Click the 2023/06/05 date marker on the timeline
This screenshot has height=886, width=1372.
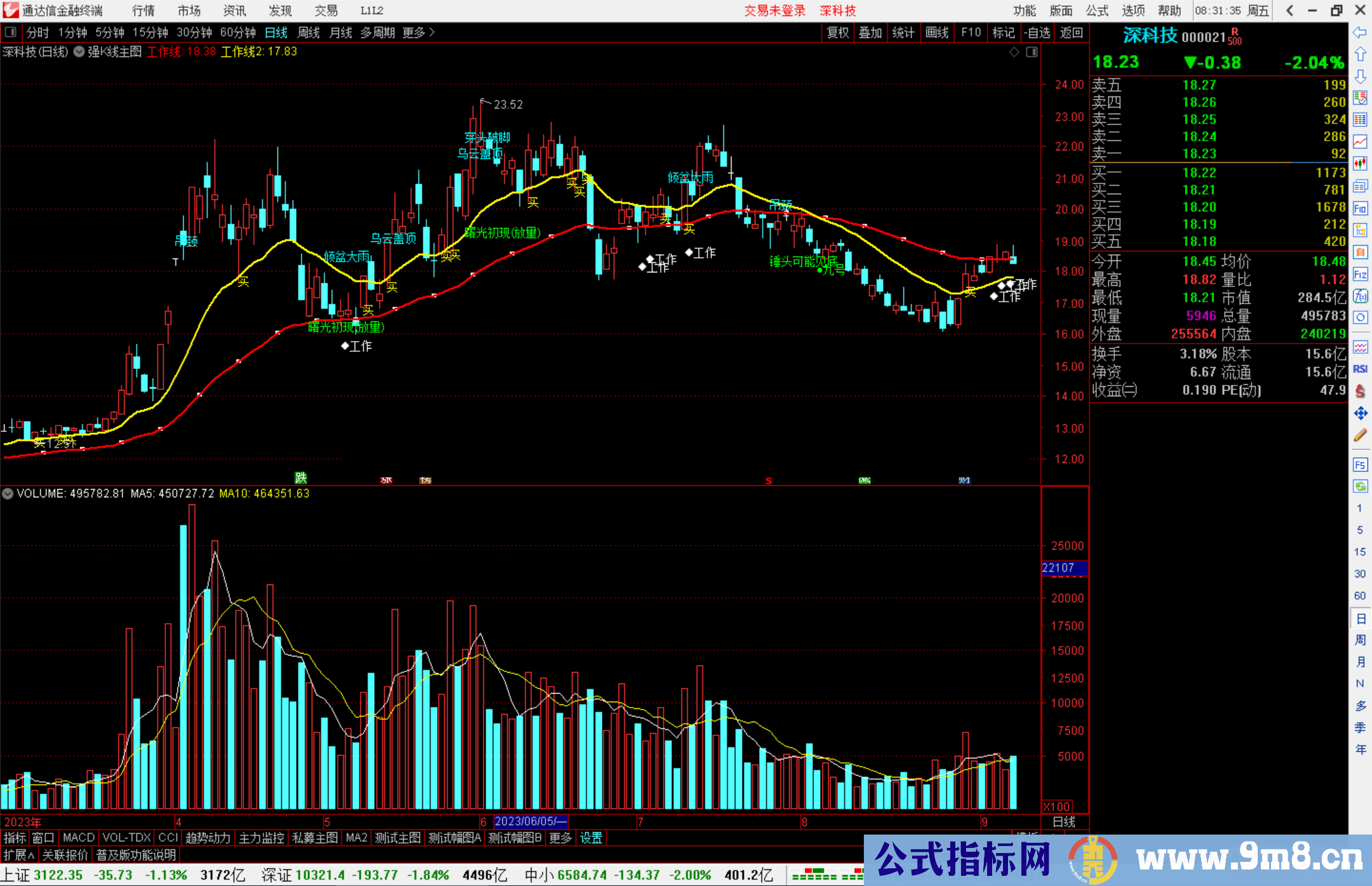530,821
